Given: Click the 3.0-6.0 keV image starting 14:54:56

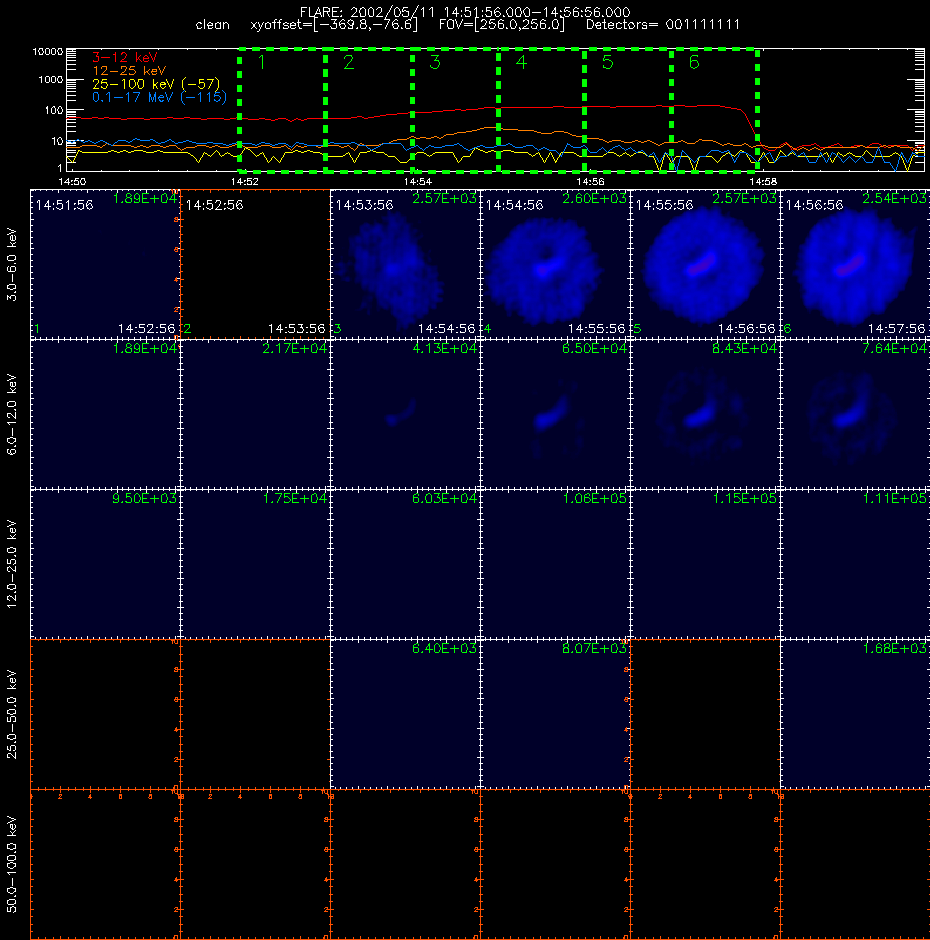Looking at the screenshot, I should coord(555,264).
